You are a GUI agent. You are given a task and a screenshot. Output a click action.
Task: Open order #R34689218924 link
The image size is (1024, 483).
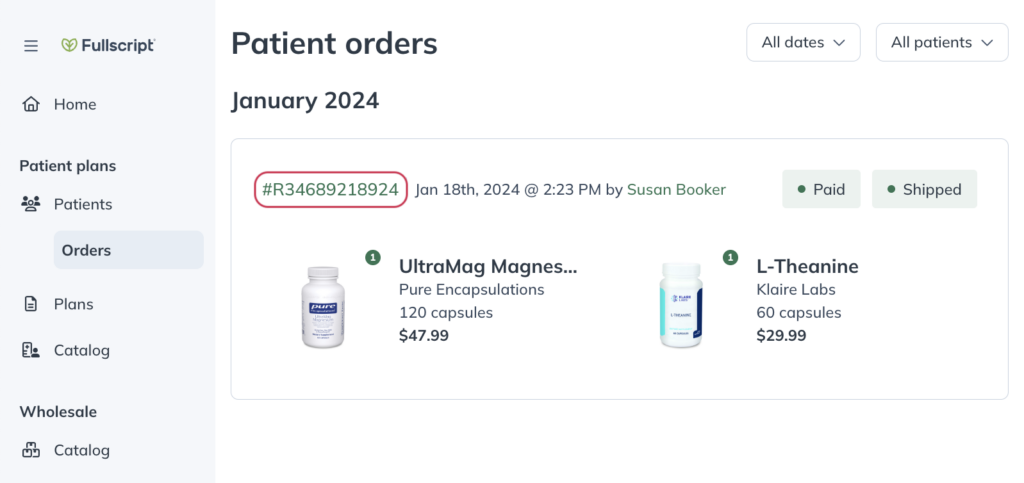[x=330, y=190]
